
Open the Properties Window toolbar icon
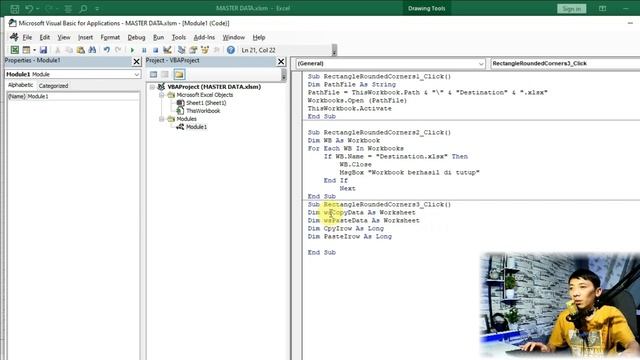point(193,50)
